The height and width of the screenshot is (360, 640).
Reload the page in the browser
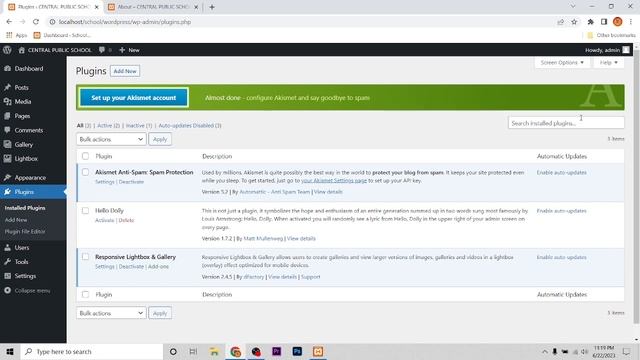[36, 22]
